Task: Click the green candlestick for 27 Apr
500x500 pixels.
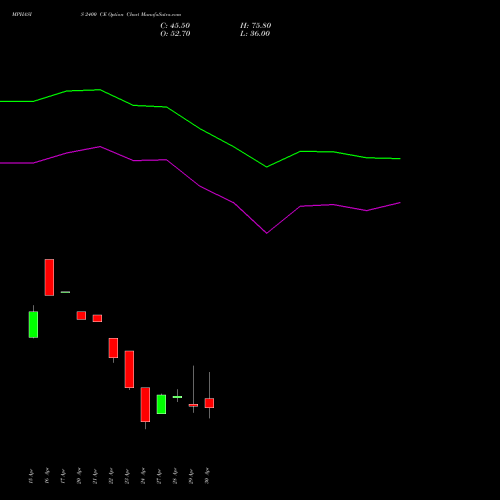Action: (161, 404)
